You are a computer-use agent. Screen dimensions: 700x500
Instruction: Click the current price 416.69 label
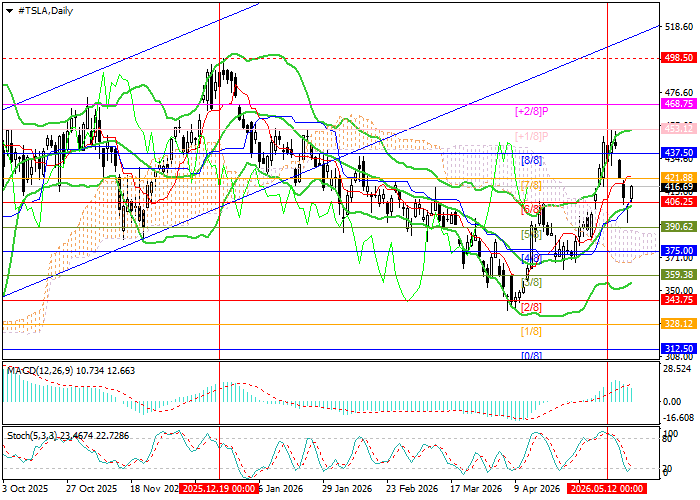[x=678, y=187]
